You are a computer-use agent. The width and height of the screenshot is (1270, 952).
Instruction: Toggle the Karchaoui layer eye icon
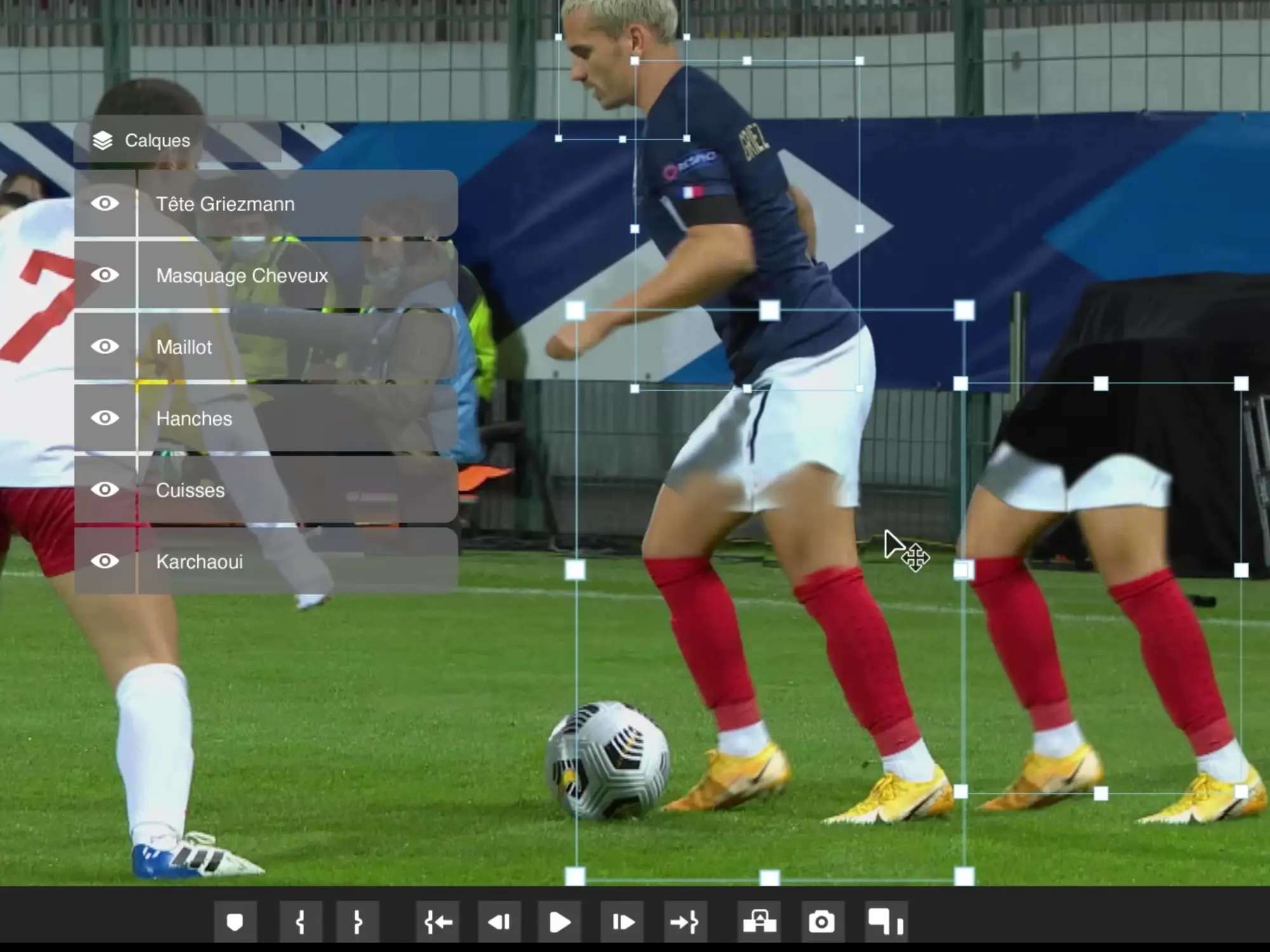tap(105, 561)
